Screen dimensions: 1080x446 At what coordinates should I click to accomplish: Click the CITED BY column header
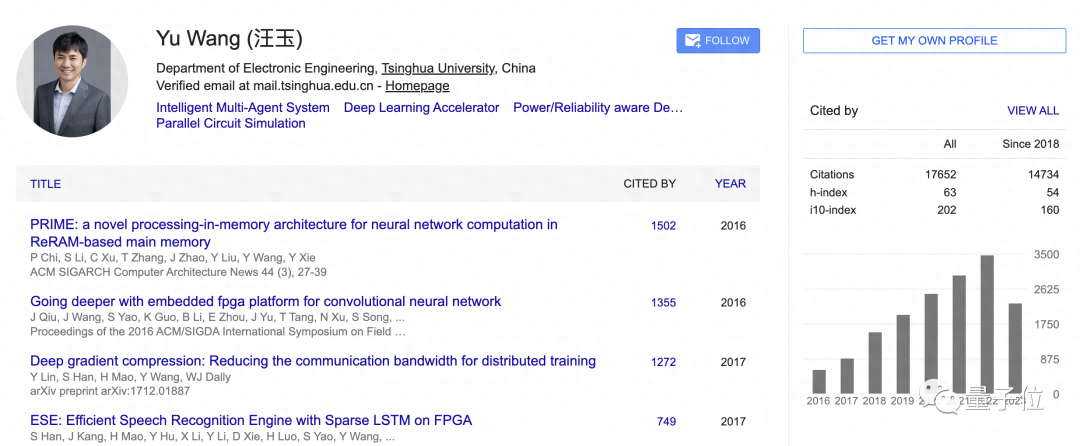[649, 184]
